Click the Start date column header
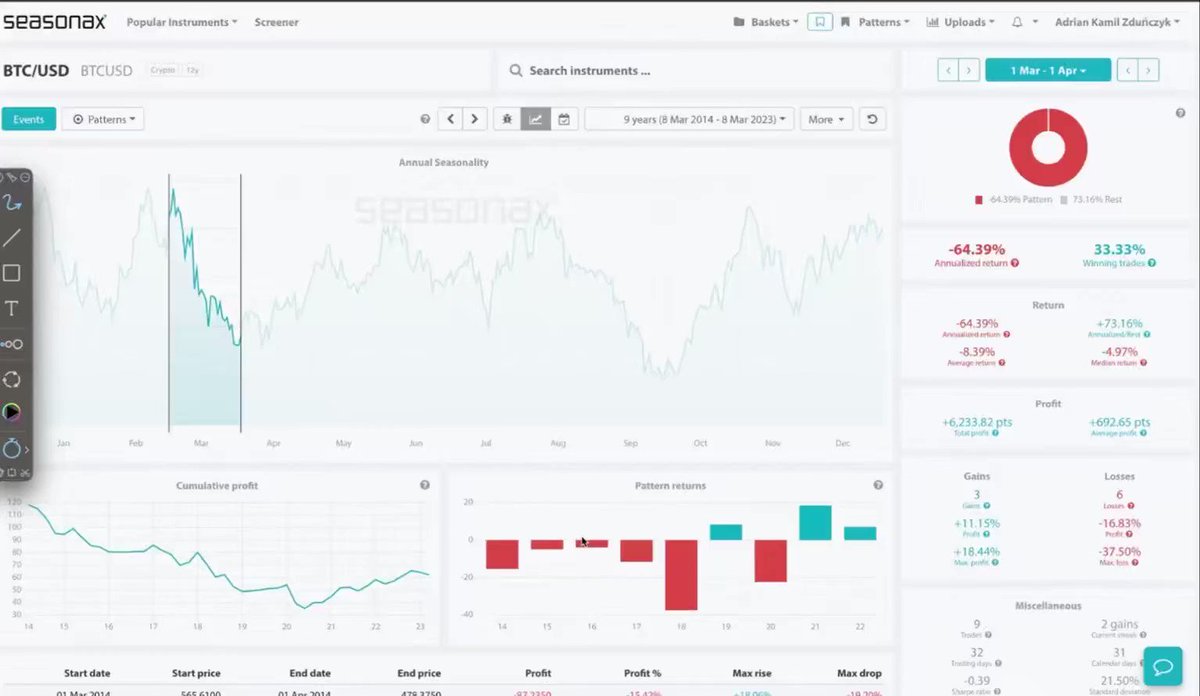 pyautogui.click(x=88, y=673)
